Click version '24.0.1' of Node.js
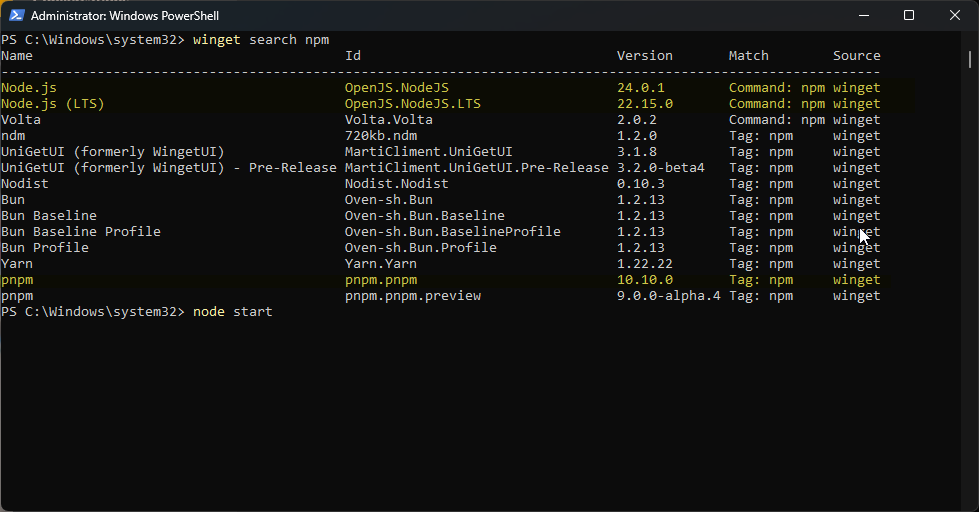 [x=641, y=88]
